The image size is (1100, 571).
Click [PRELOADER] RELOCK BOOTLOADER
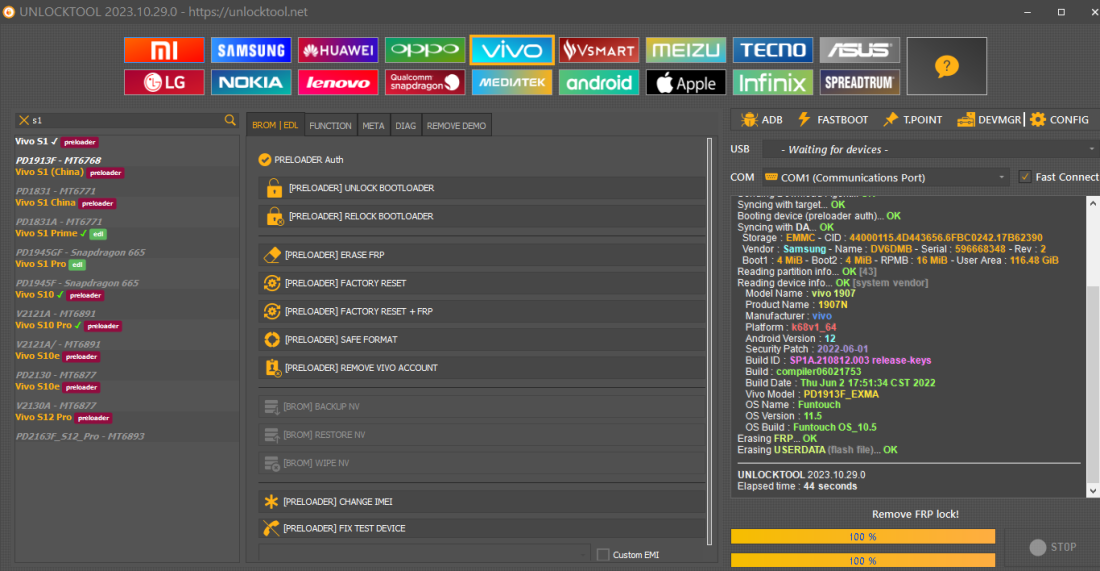tap(482, 216)
